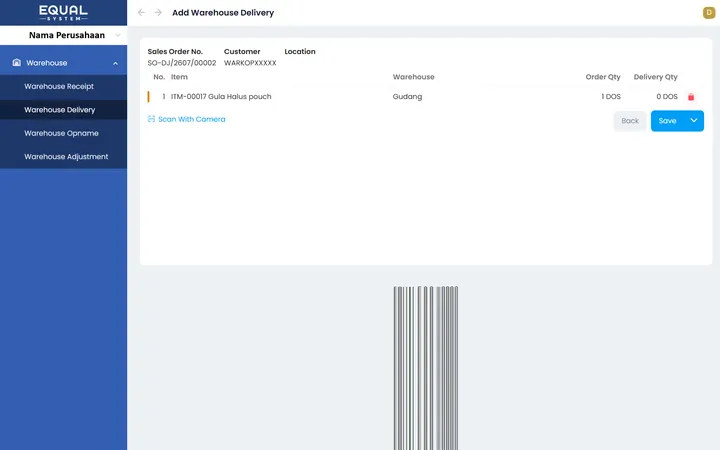Click the Back button
Screen dimensions: 720x450
click(630, 121)
